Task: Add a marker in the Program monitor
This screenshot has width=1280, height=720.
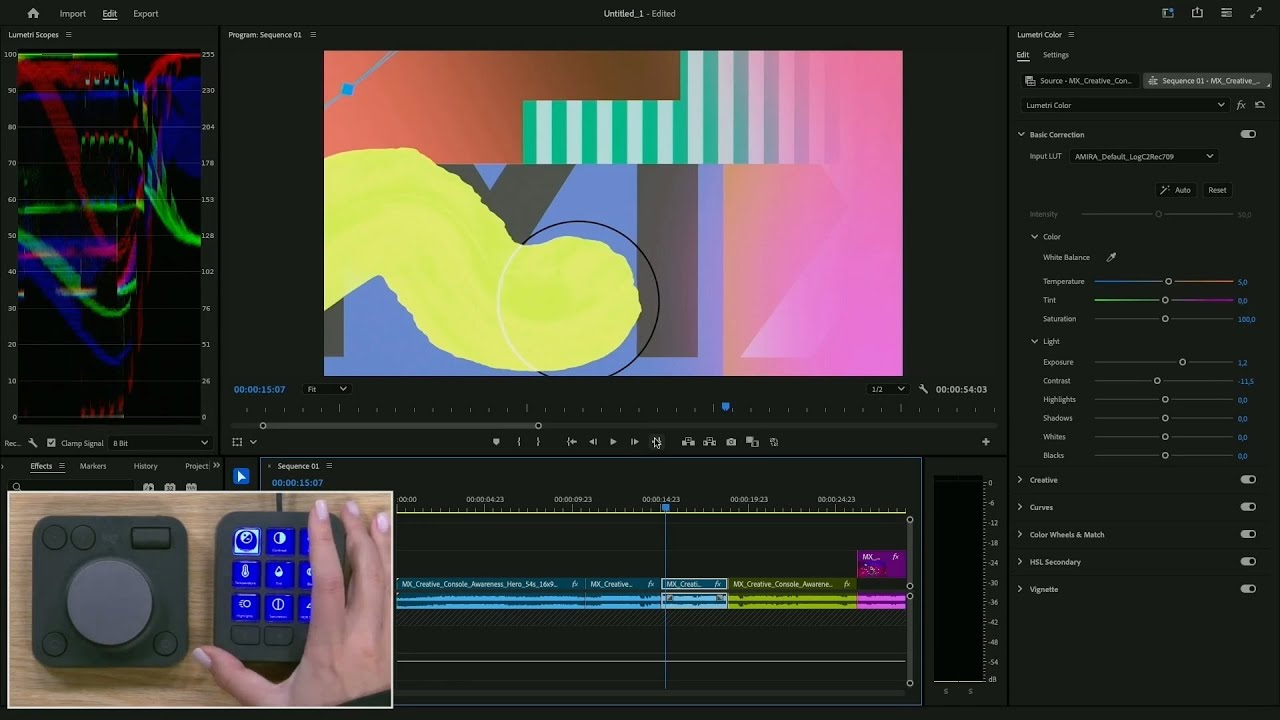Action: (496, 442)
